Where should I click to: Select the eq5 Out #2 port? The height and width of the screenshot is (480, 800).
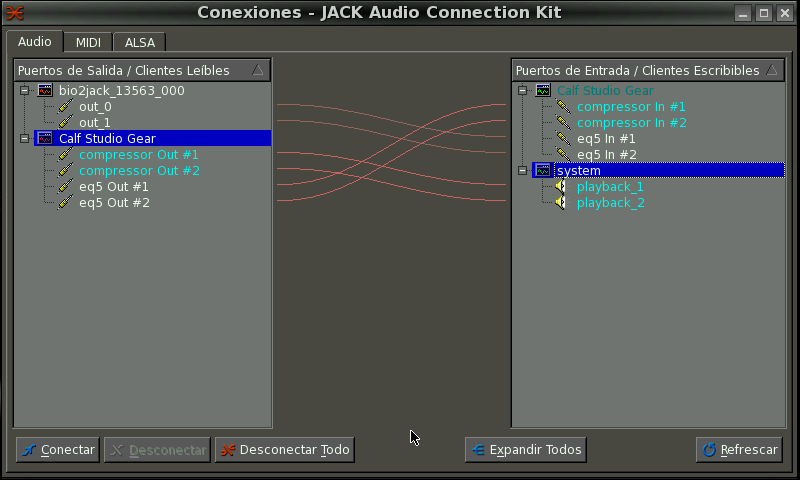[x=114, y=203]
